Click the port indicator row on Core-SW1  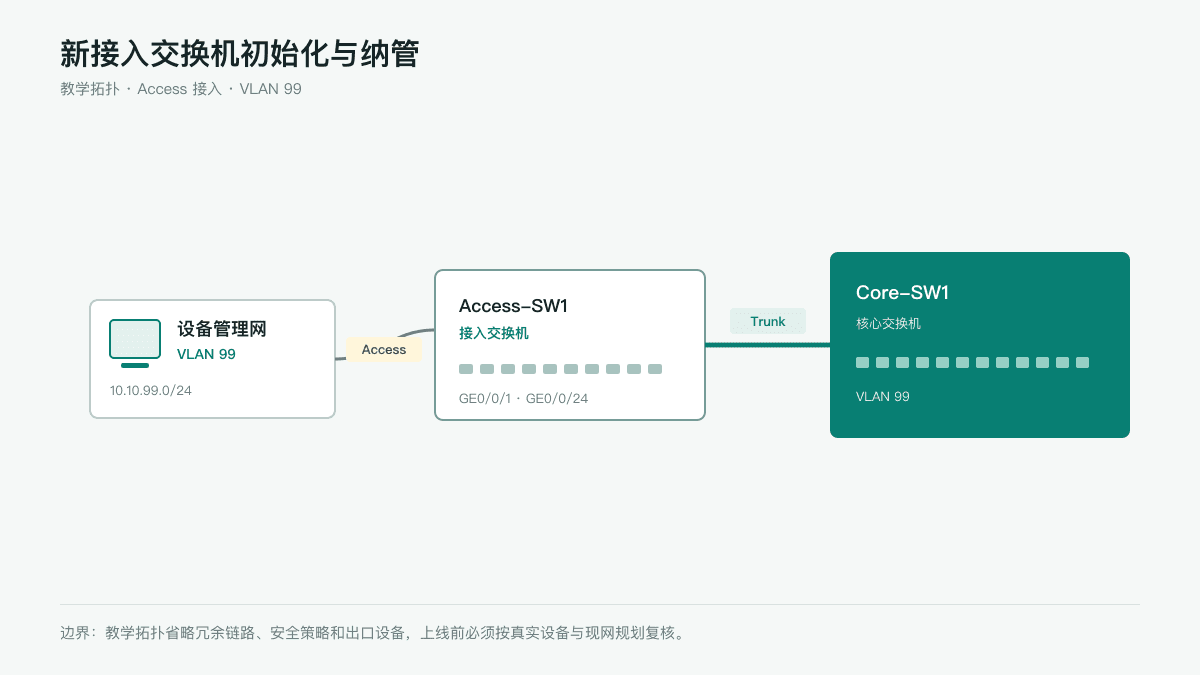pyautogui.click(x=972, y=362)
